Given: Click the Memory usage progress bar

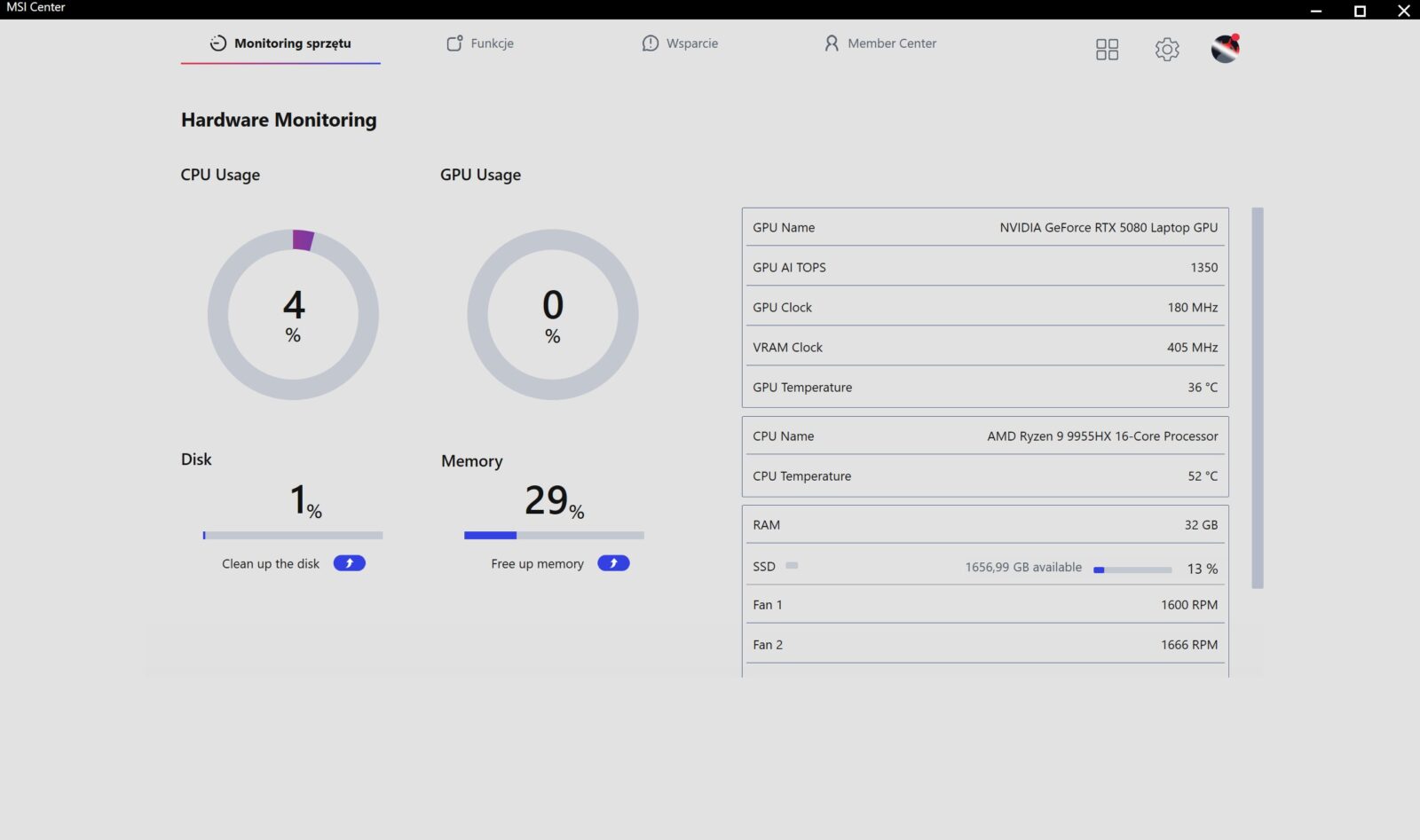Looking at the screenshot, I should pyautogui.click(x=554, y=536).
